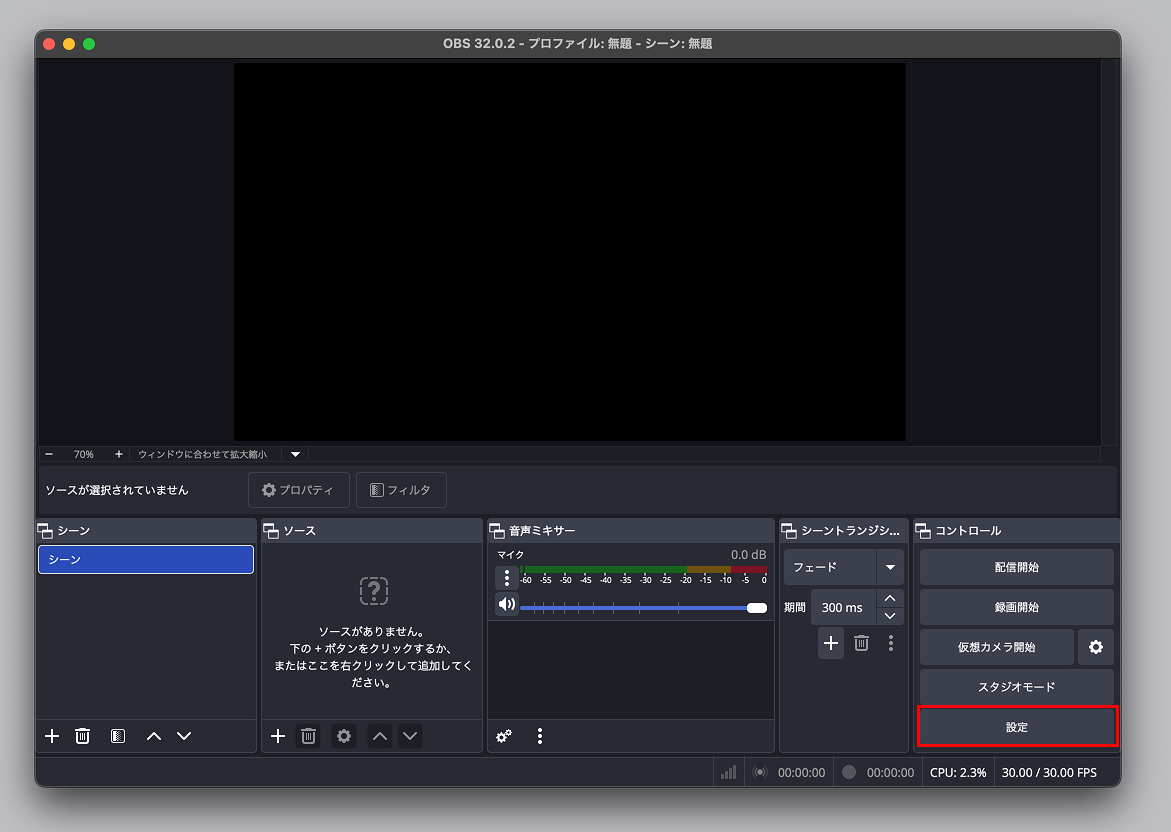Open scene filters icon in Scenes panel

118,736
